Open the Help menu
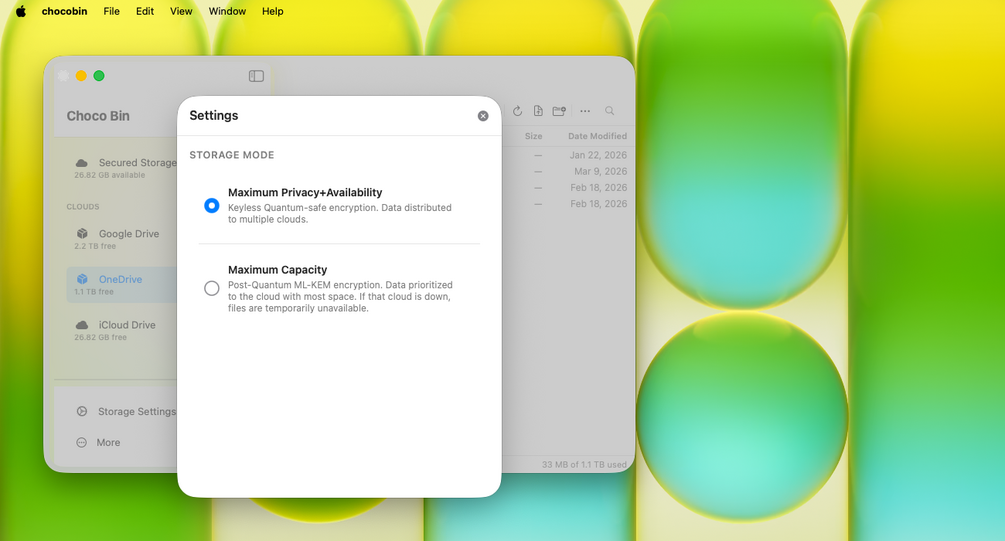Viewport: 1005px width, 541px height. [272, 11]
